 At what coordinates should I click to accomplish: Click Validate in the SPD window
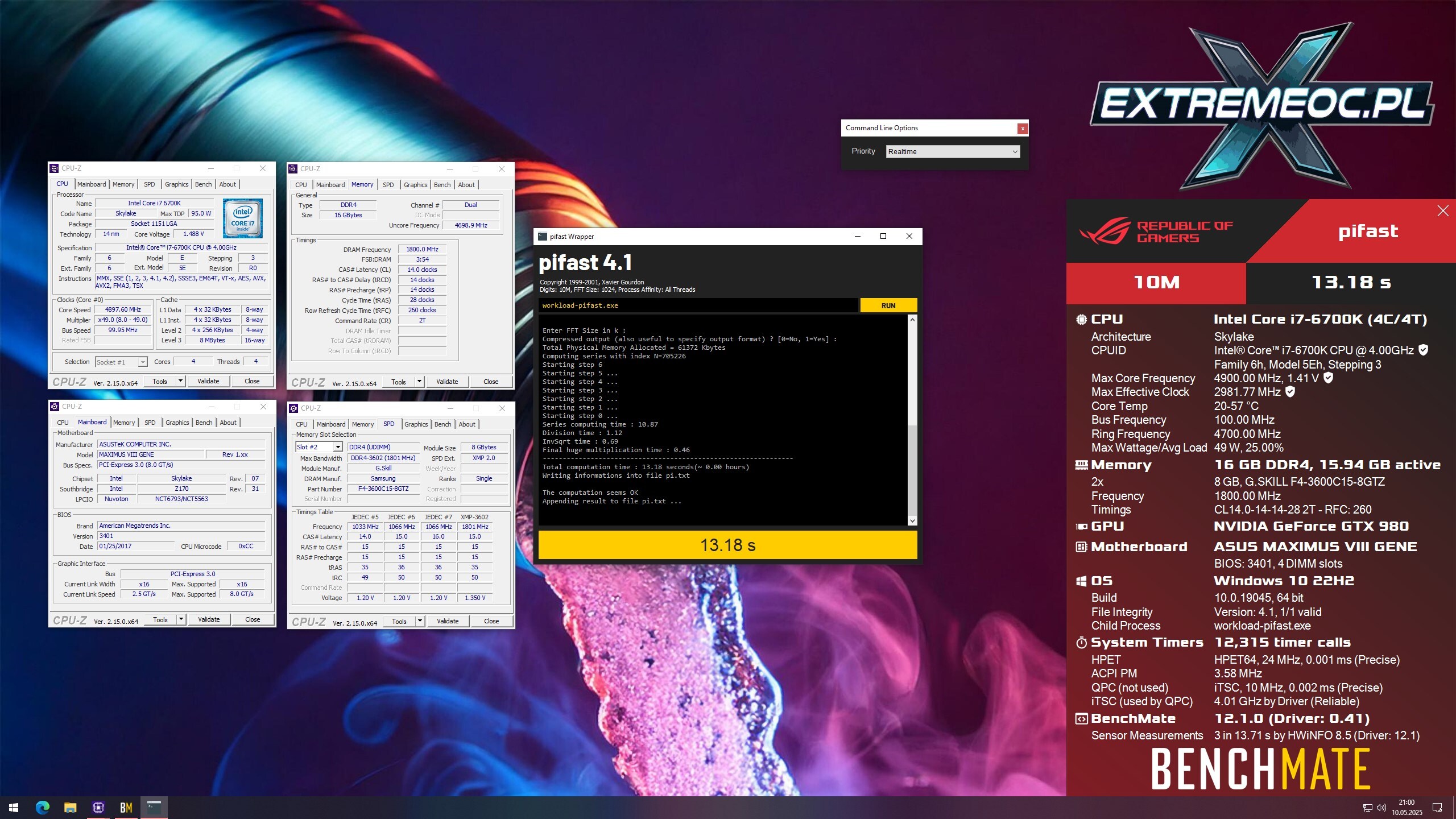(447, 621)
